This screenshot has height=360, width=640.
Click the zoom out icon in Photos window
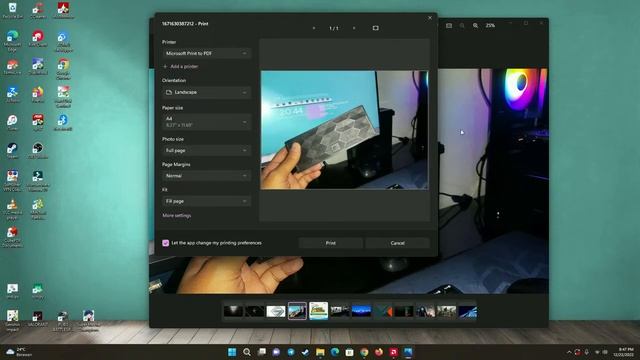pos(462,25)
